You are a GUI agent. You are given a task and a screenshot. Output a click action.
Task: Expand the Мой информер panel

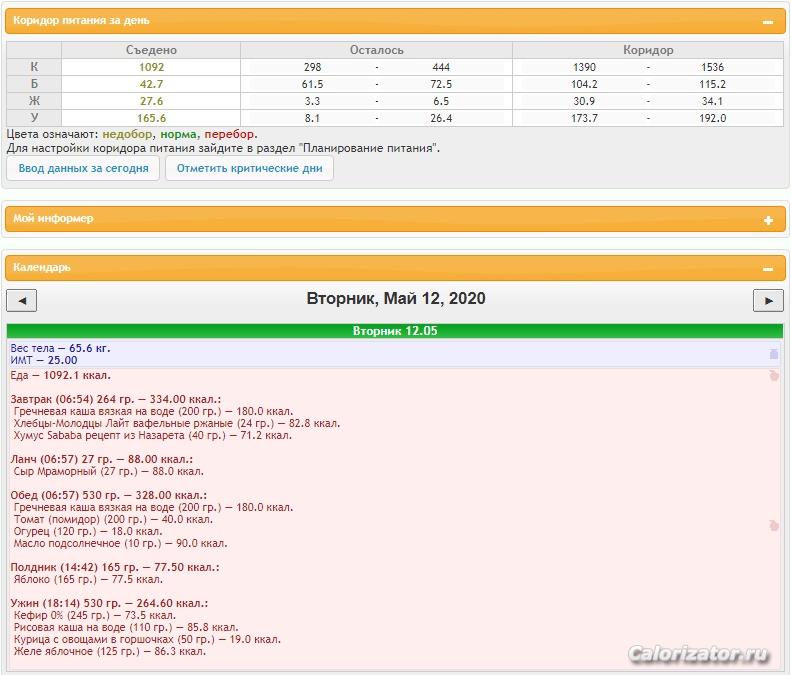[x=768, y=220]
